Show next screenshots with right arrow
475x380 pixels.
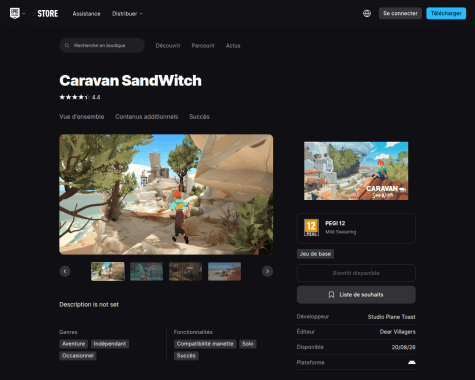click(x=267, y=271)
